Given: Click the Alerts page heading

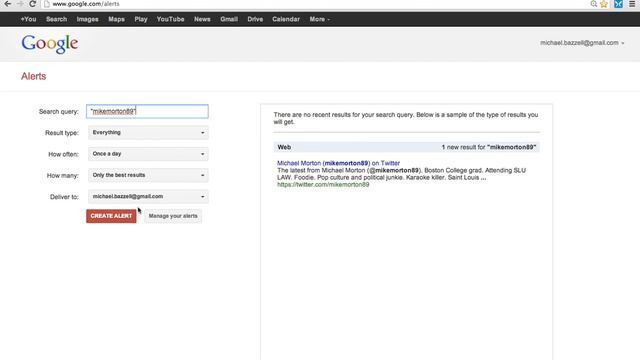Looking at the screenshot, I should click(x=33, y=76).
